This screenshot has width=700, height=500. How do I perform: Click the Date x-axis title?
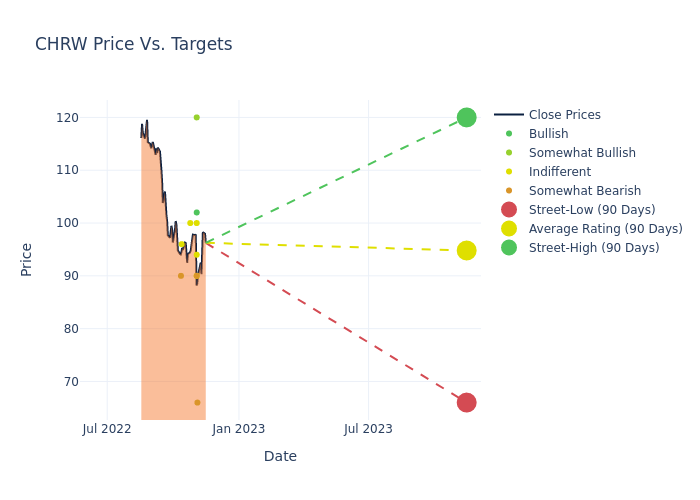(280, 456)
